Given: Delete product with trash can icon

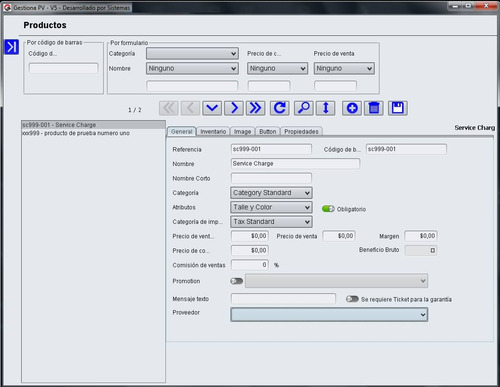Looking at the screenshot, I should click(374, 108).
